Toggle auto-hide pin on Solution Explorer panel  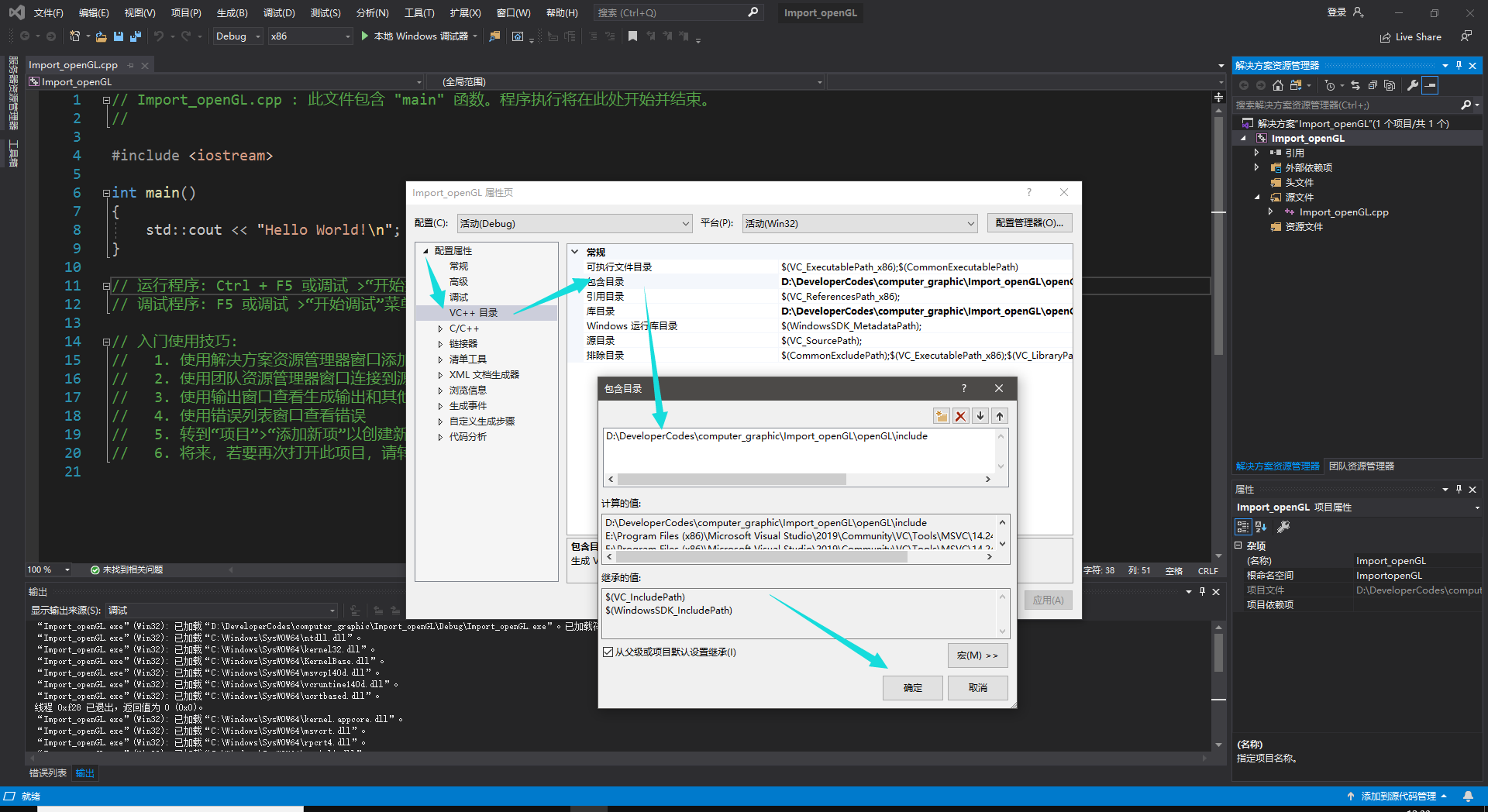[x=1458, y=65]
